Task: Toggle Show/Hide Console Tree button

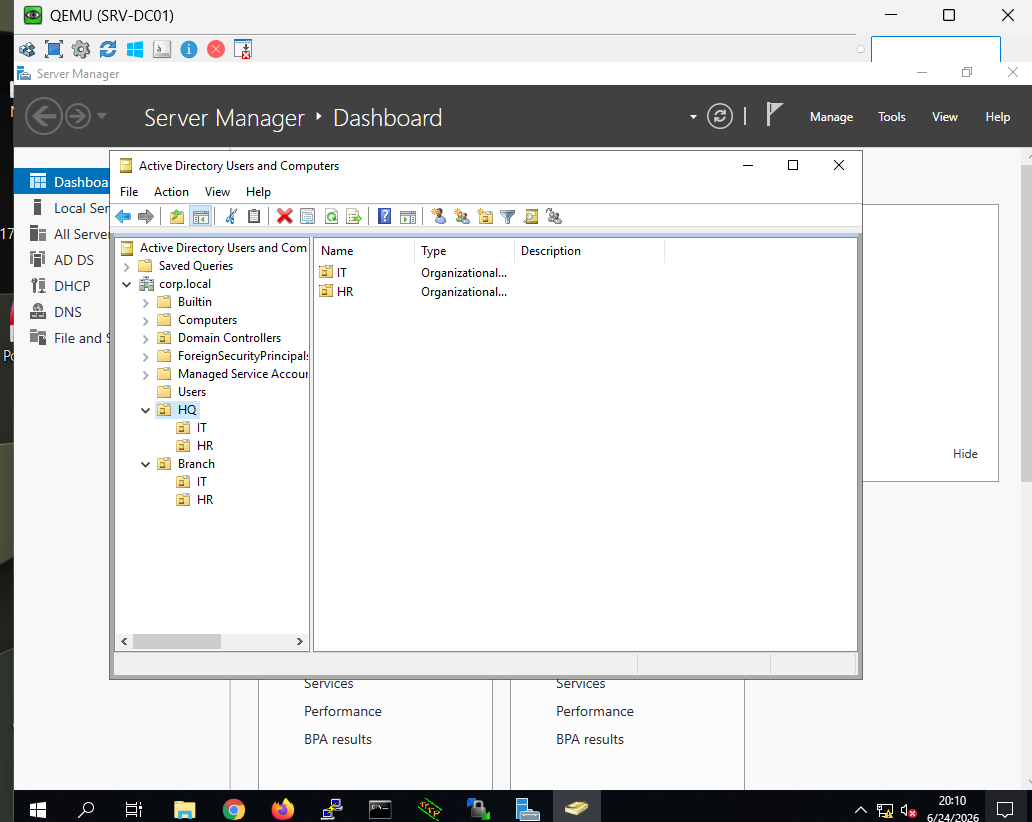Action: [x=201, y=217]
